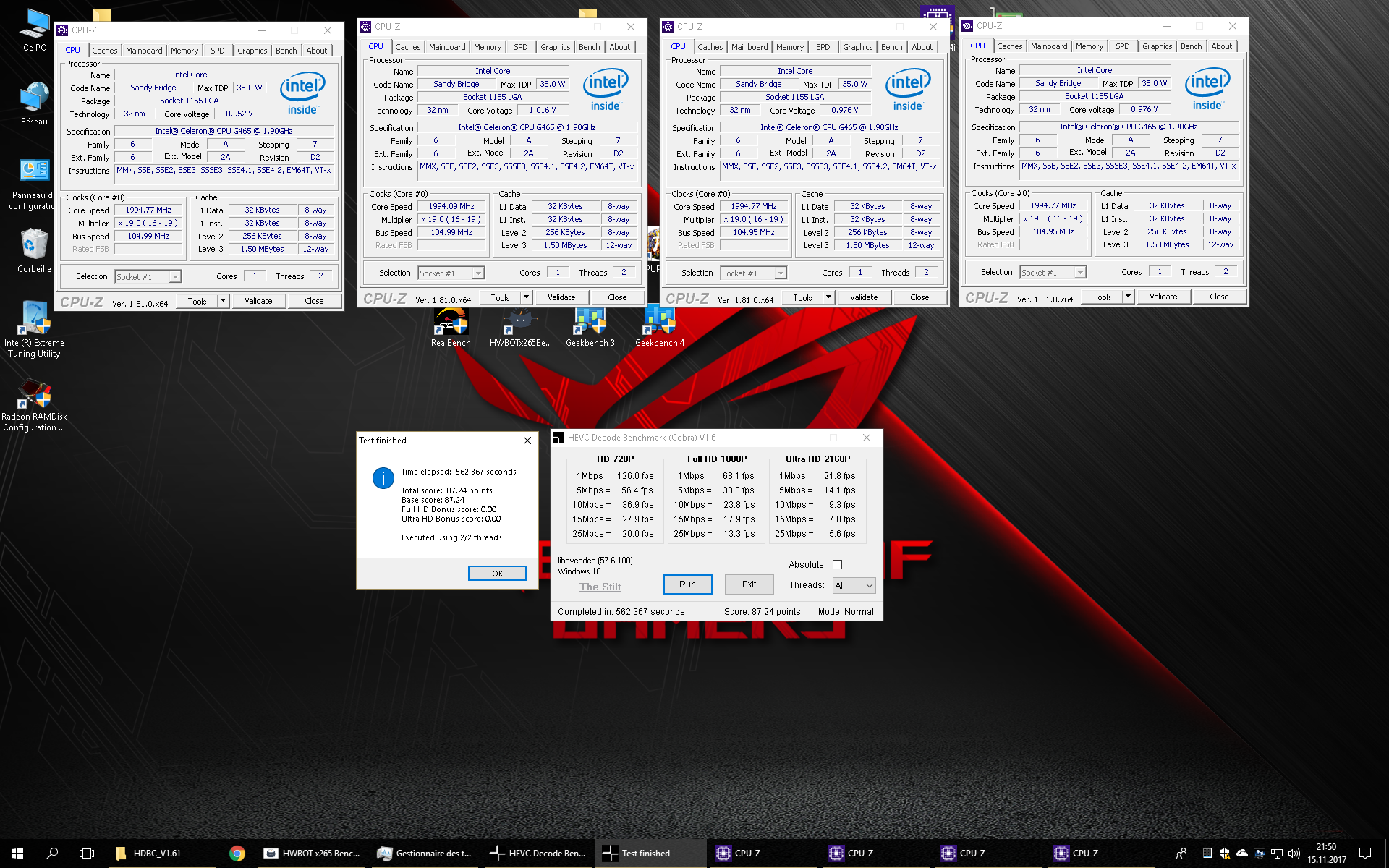Click OK in the Test finished dialog
Viewport: 1389px width, 868px height.
(x=497, y=574)
